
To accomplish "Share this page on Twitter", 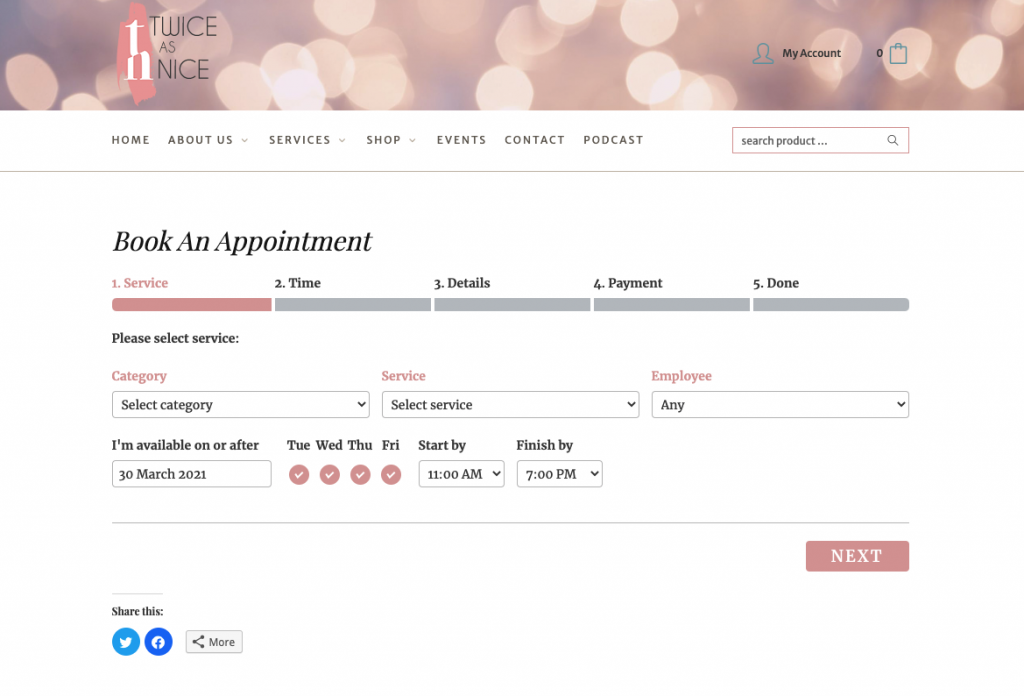I will coord(126,642).
